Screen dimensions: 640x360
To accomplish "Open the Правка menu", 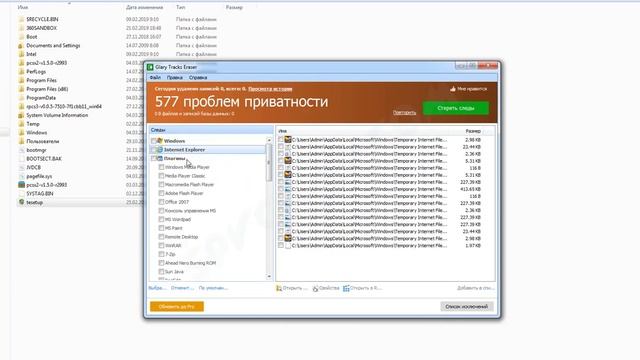I will pos(175,78).
